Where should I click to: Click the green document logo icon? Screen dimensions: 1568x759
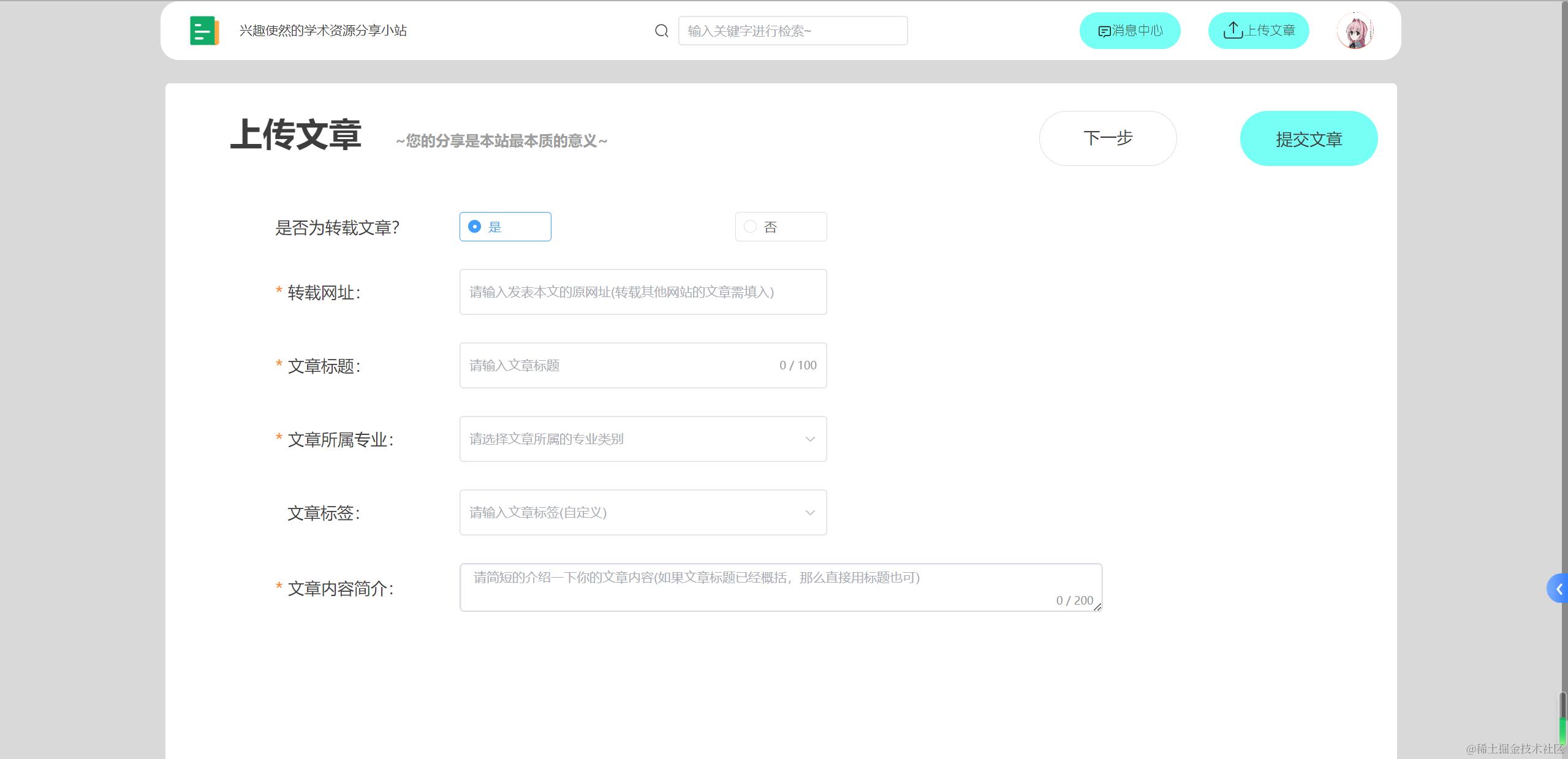click(x=204, y=30)
